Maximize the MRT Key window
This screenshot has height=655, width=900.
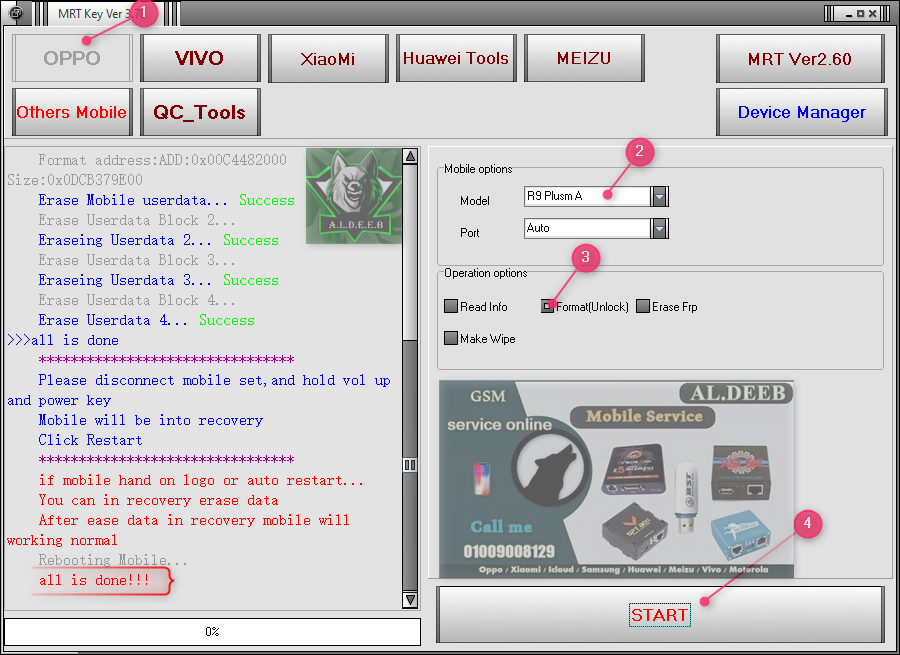pyautogui.click(x=860, y=13)
